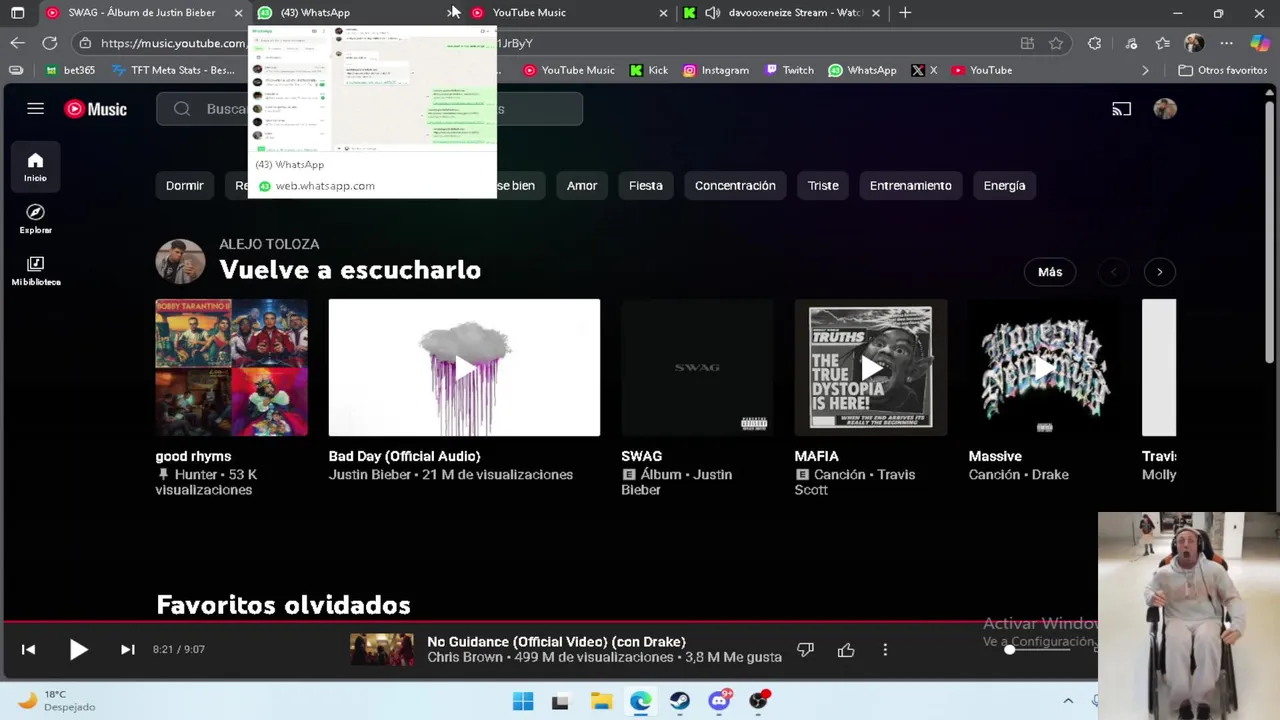
Task: Select the Amor mood chip
Action: tap(582, 185)
